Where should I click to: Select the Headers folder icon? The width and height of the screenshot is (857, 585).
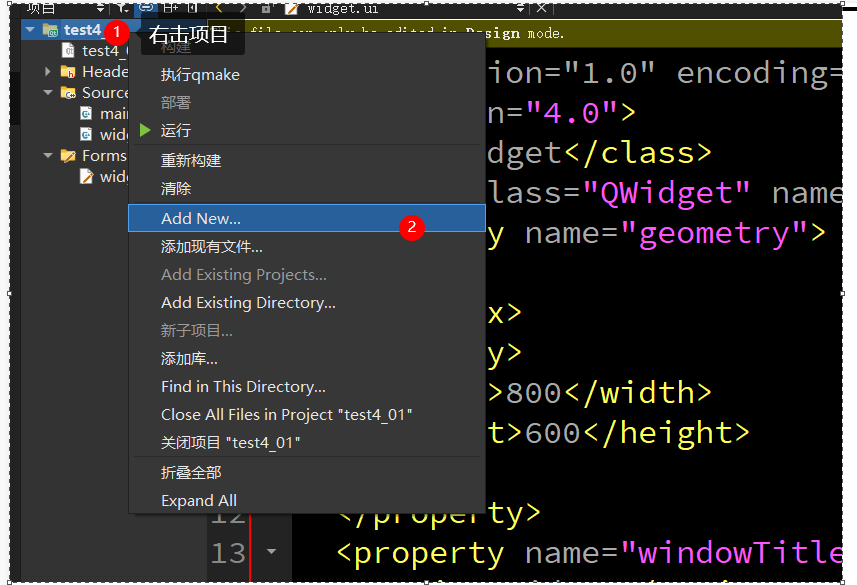pyautogui.click(x=68, y=72)
